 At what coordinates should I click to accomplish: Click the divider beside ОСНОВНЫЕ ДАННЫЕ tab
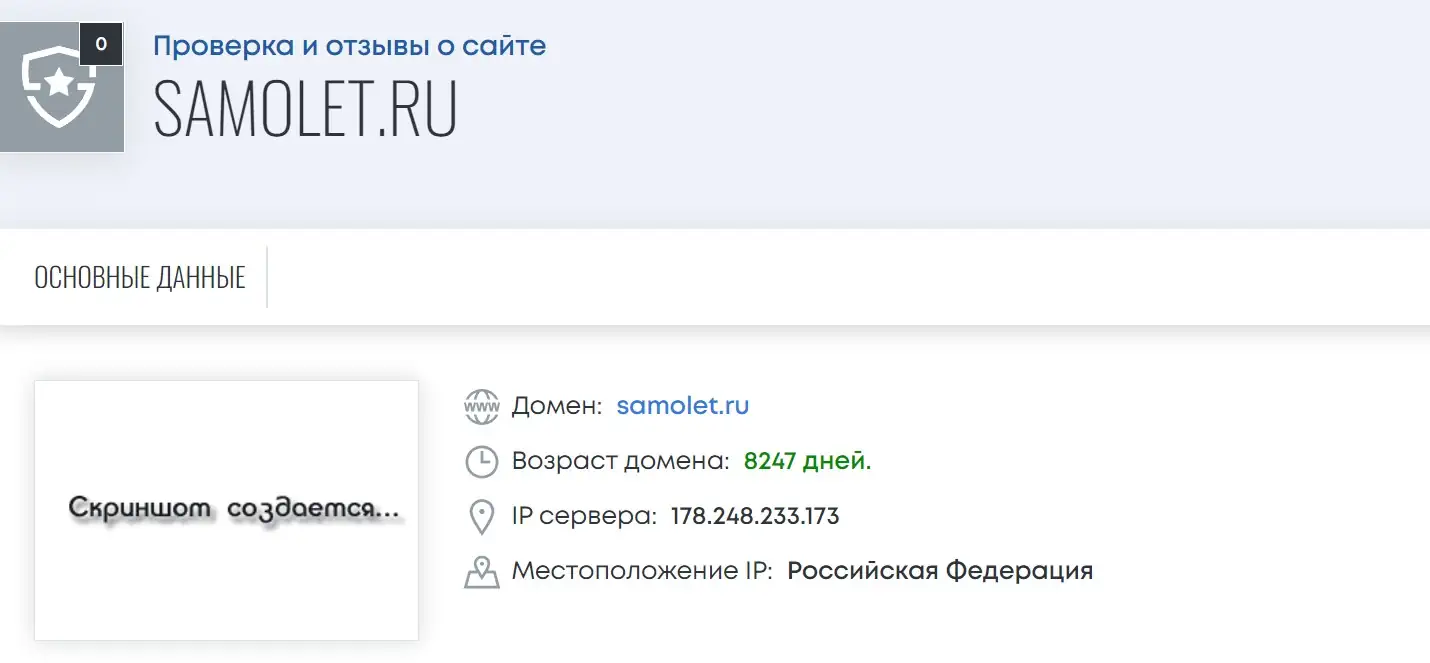point(267,277)
